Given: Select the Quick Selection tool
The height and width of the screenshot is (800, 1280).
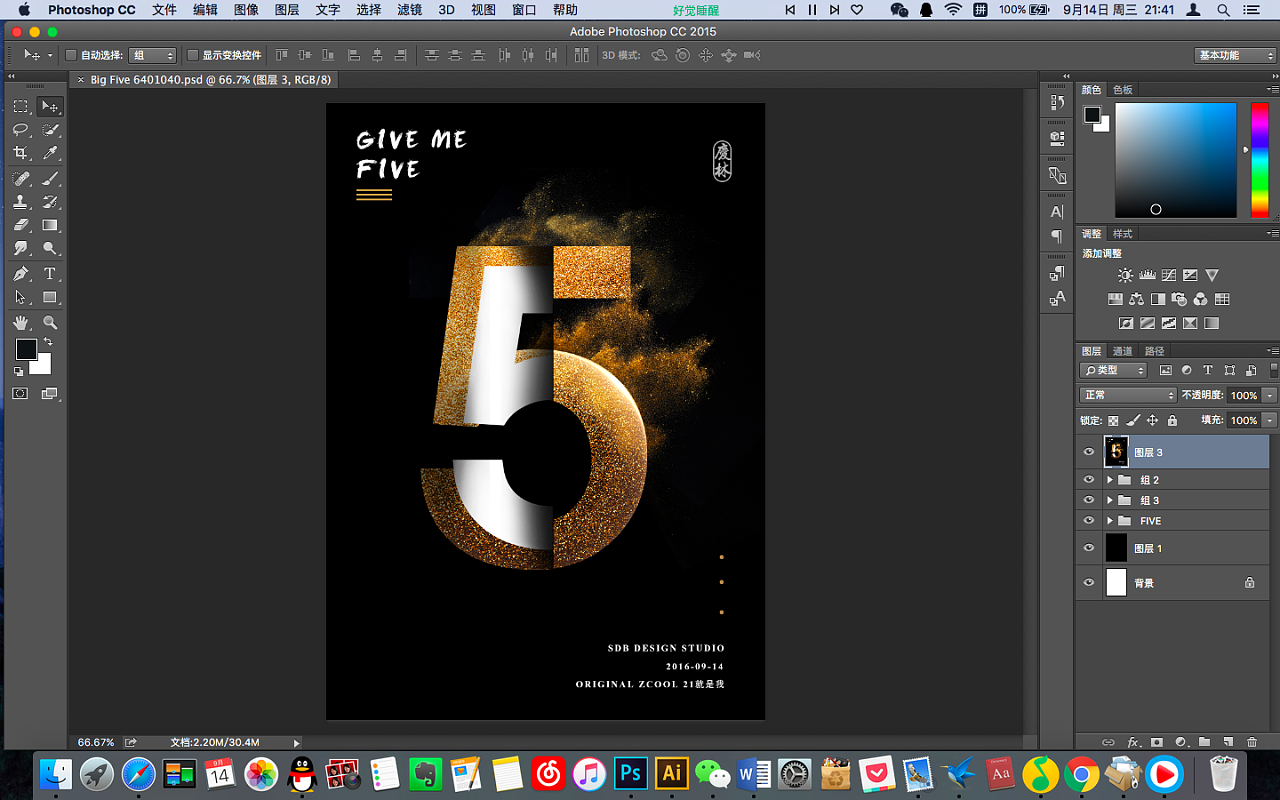Looking at the screenshot, I should pos(50,130).
